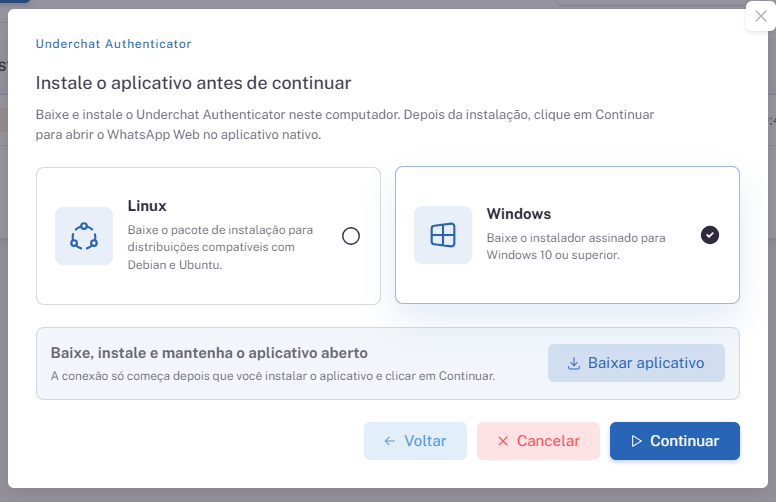Click the Windows logo icon
The width and height of the screenshot is (776, 502).
pos(443,235)
